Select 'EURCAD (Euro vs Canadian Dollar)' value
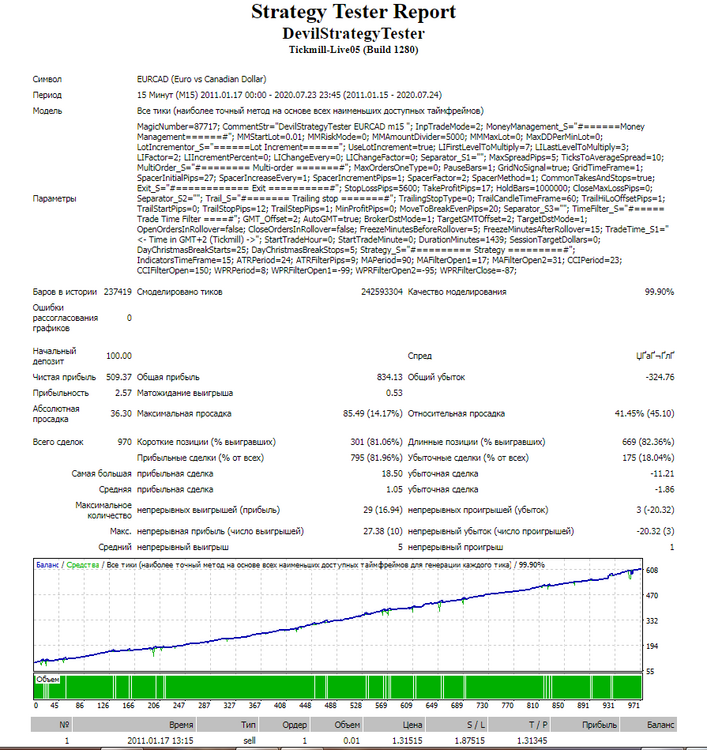 click(x=201, y=79)
